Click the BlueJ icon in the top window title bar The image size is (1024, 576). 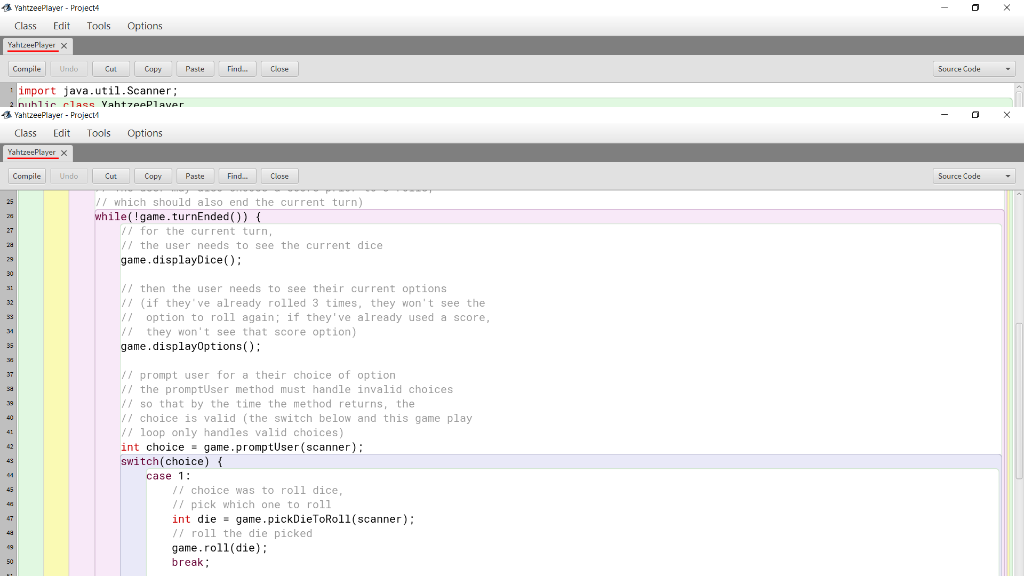[x=8, y=8]
